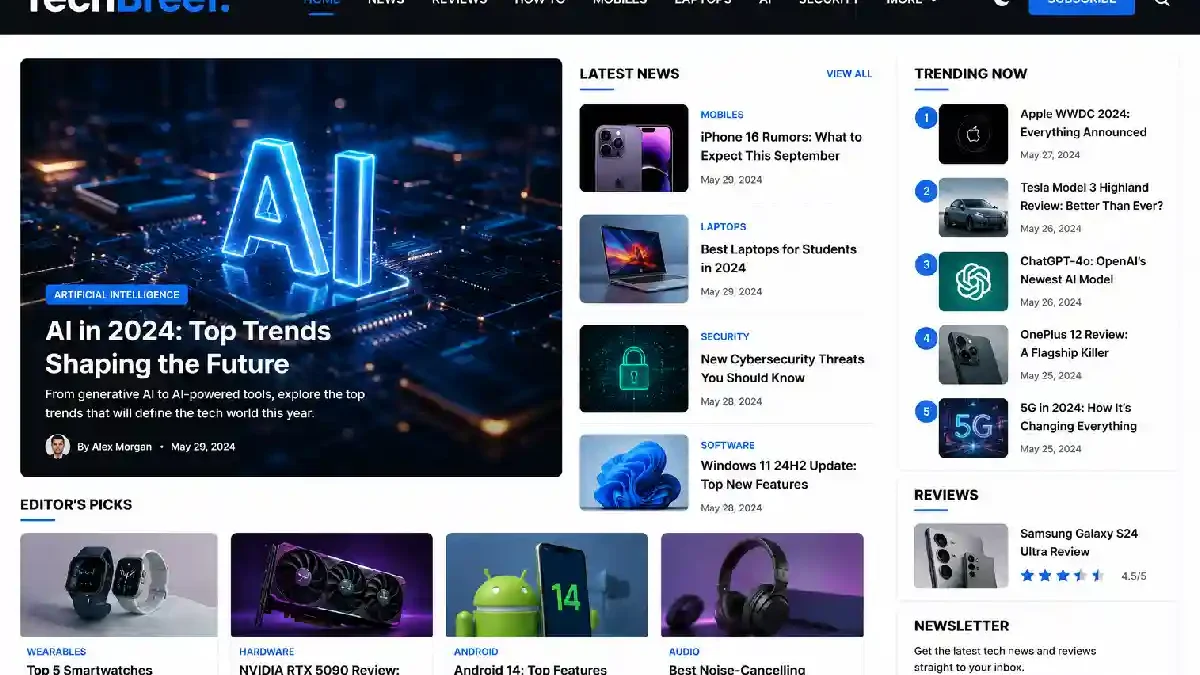Open the Laptops navigation item
This screenshot has width=1200, height=675.
click(x=703, y=2)
